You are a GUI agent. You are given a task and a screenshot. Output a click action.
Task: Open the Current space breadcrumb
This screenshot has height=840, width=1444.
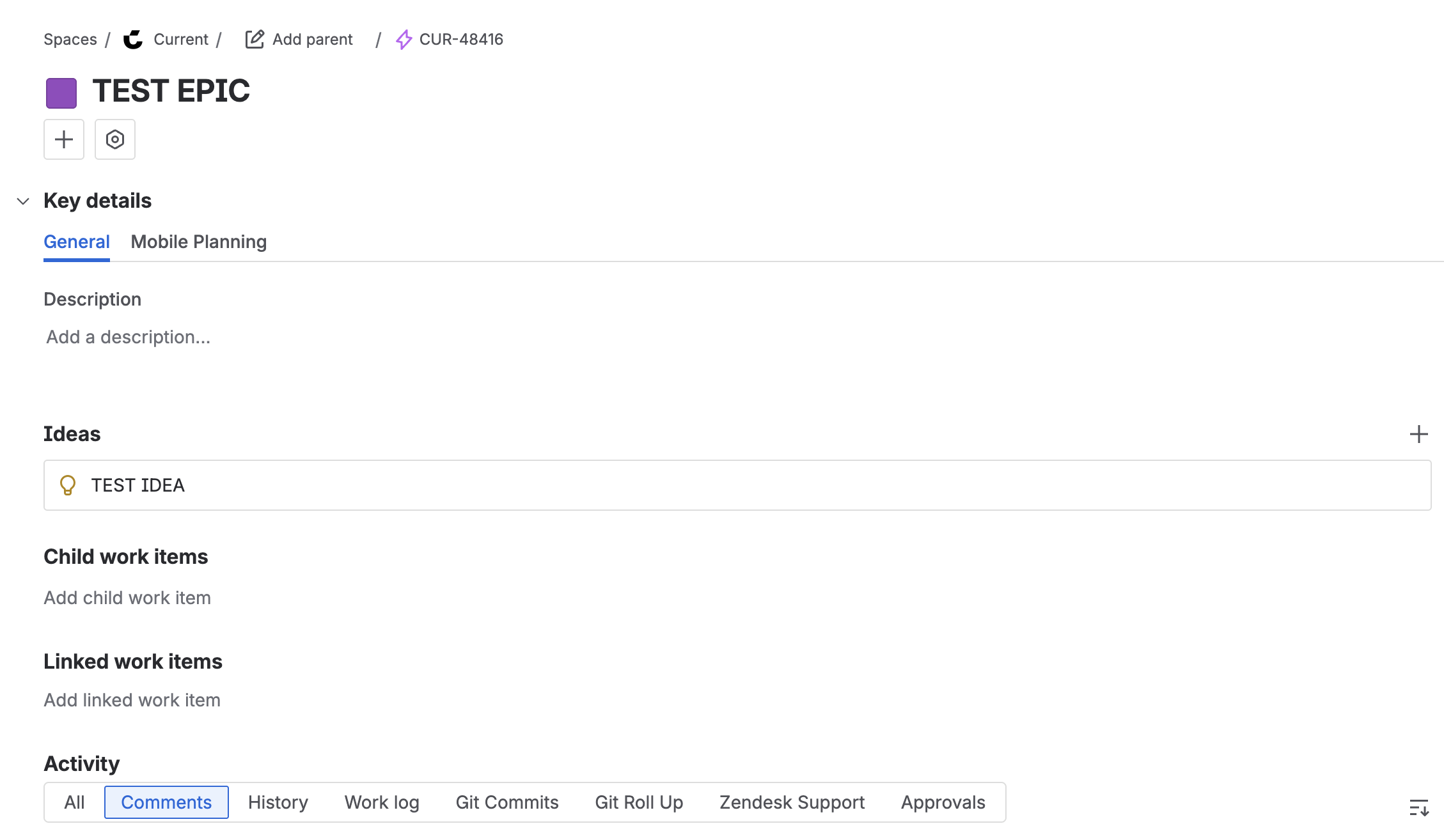[181, 40]
